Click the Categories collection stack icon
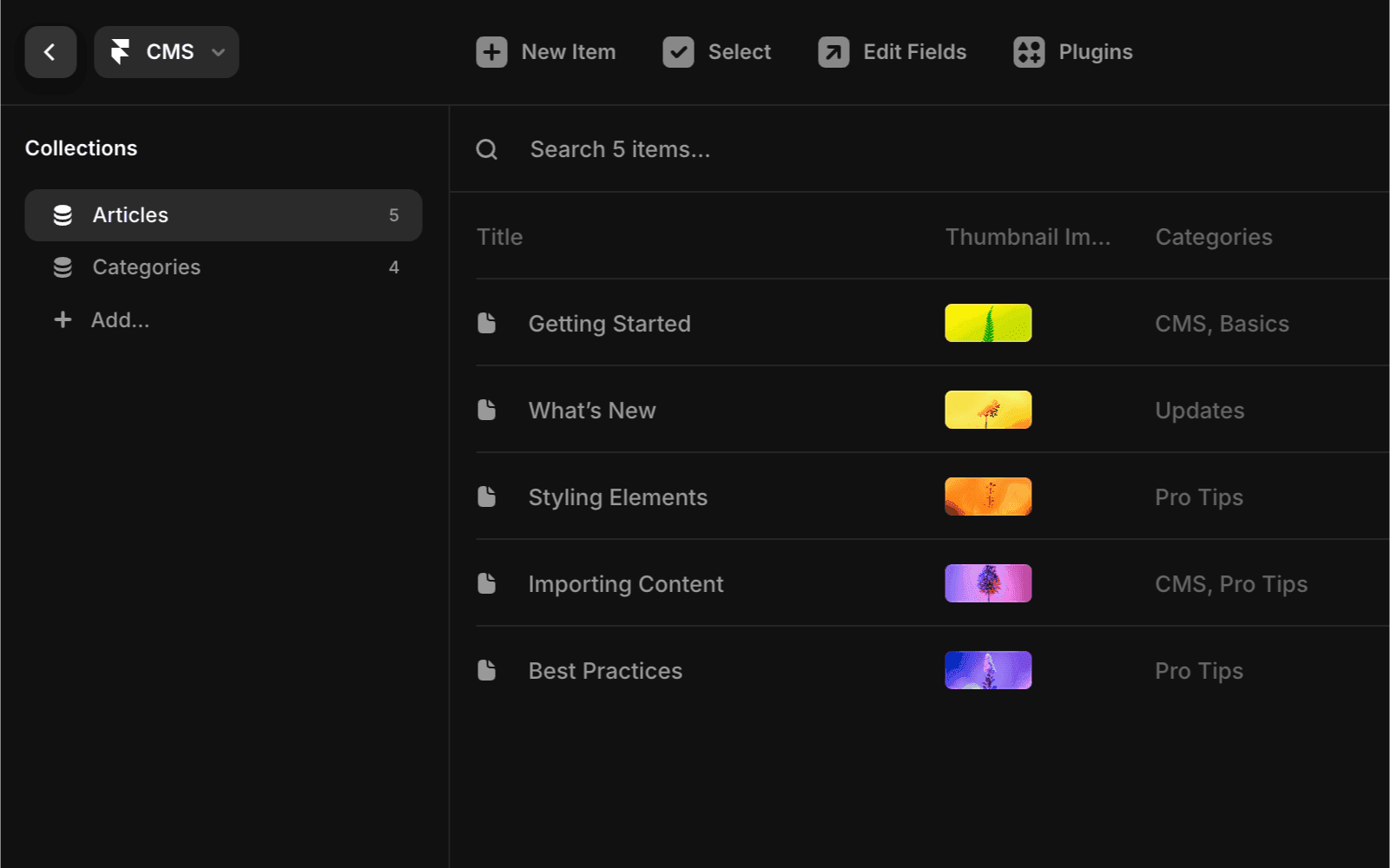1390x868 pixels. coord(63,267)
